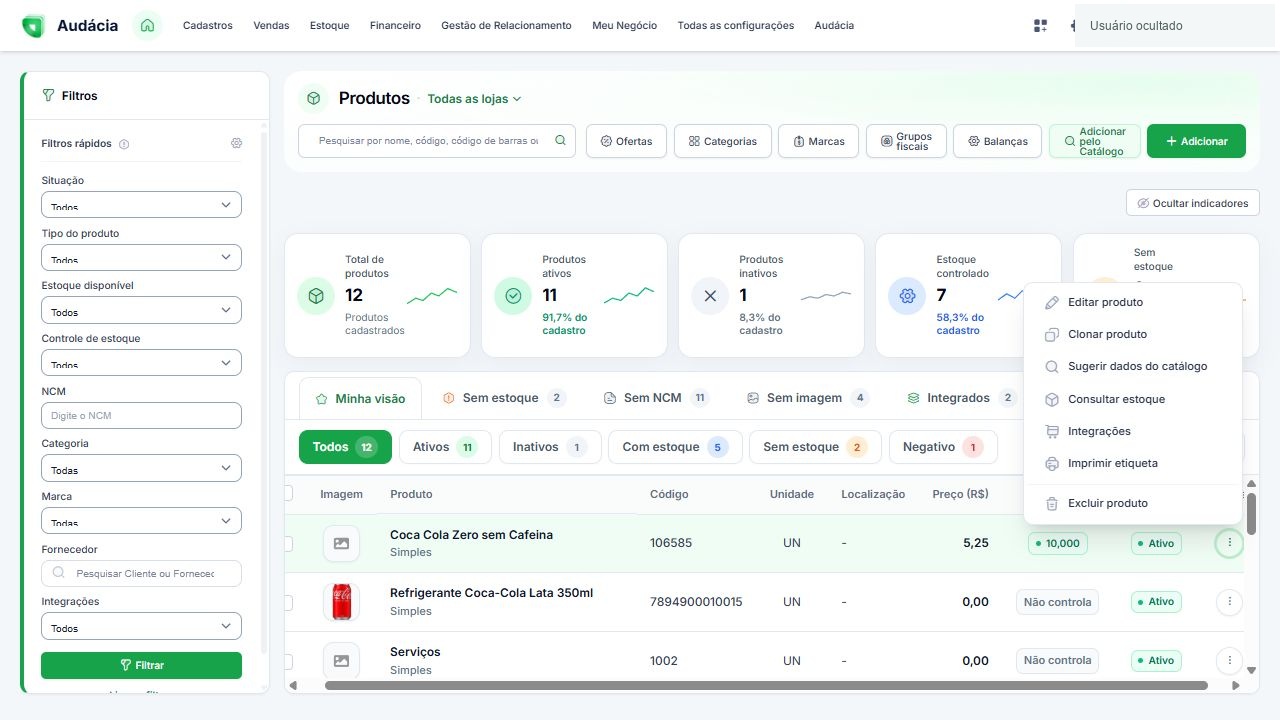
Task: Click Adicionar pelo Catálogo button
Action: (1095, 141)
